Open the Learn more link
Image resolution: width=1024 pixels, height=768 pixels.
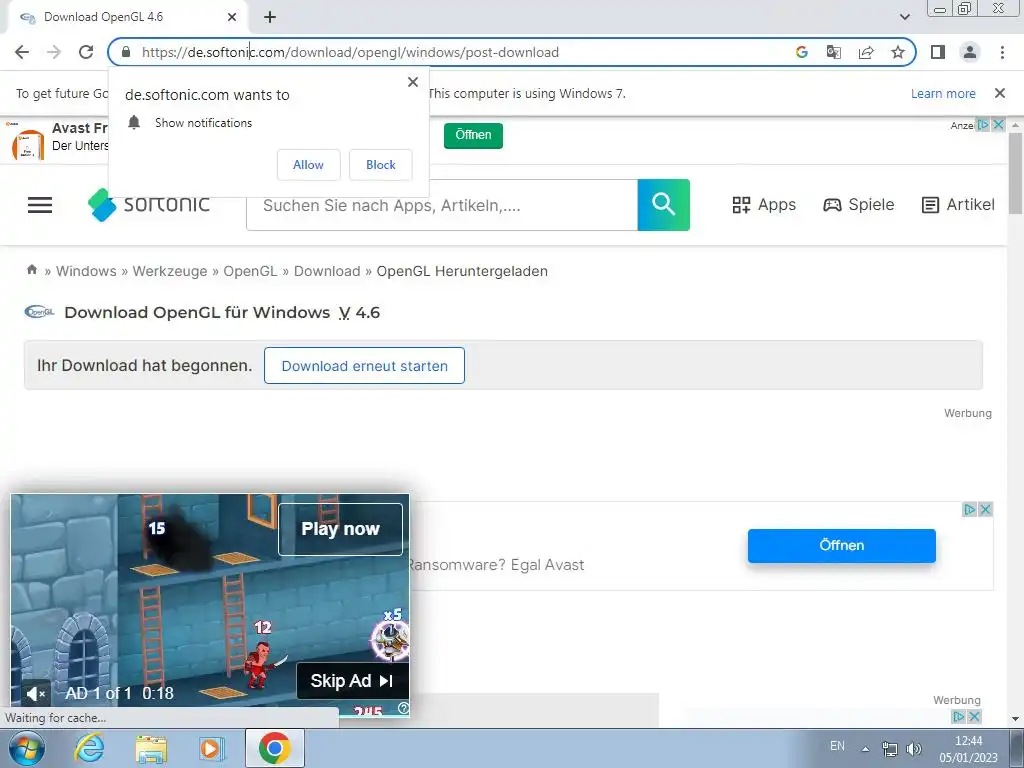943,93
